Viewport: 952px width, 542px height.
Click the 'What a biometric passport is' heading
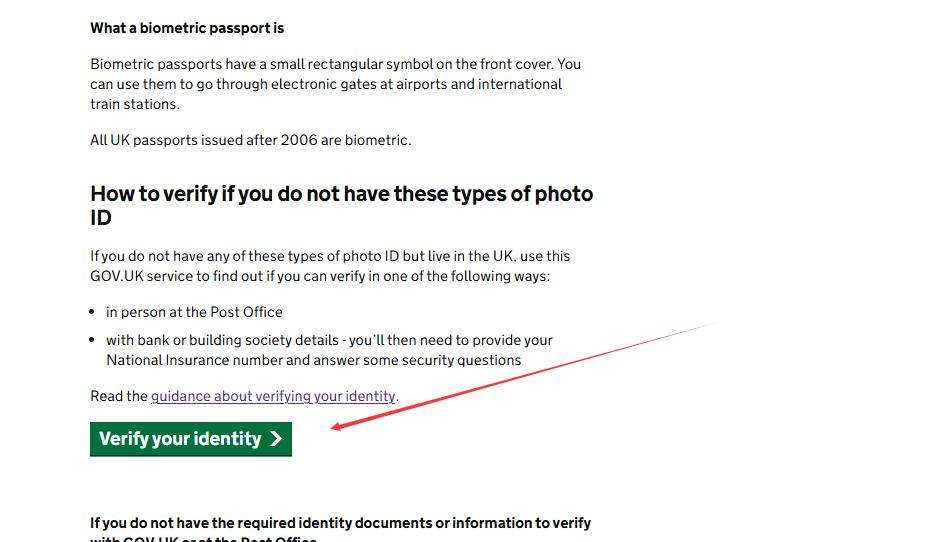pyautogui.click(x=187, y=29)
